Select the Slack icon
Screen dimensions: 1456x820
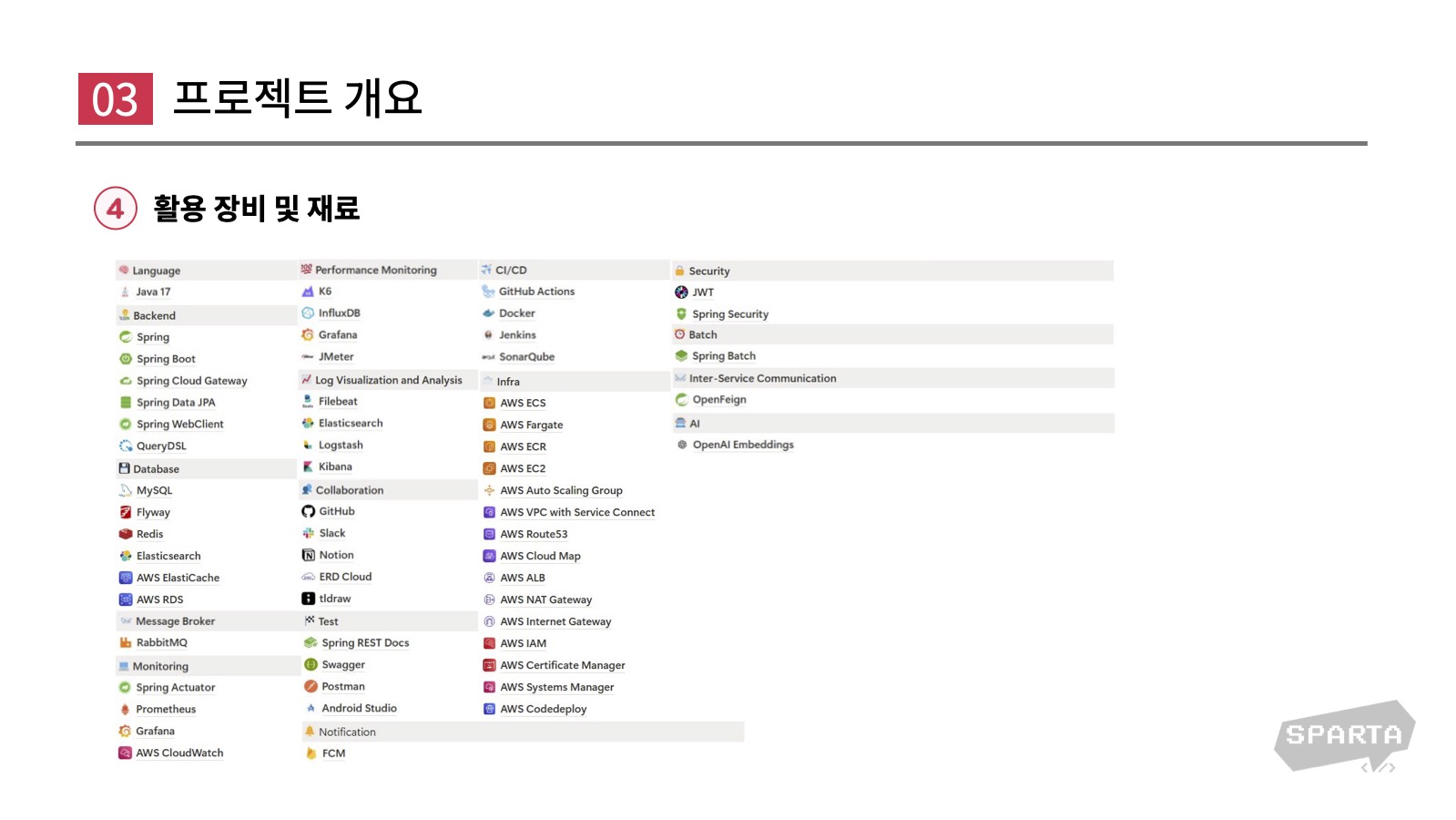coord(309,533)
